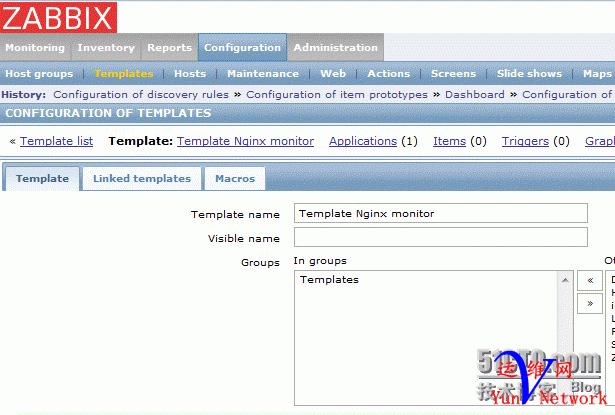Open the Monitoring menu
Viewport: 615px width, 415px height.
coord(35,47)
